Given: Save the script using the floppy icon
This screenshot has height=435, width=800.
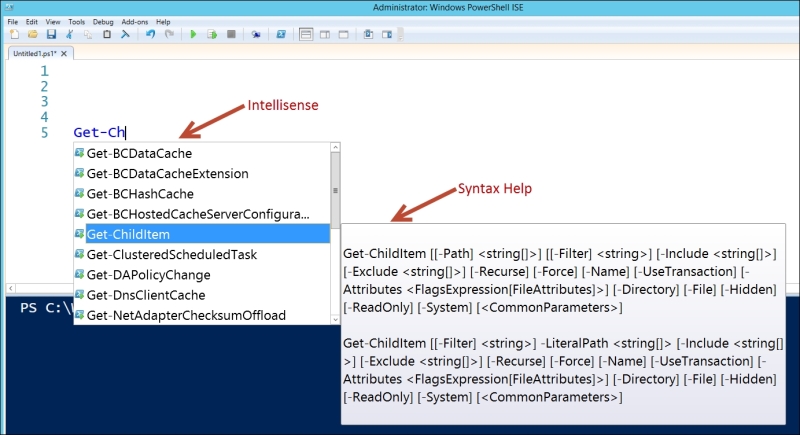Looking at the screenshot, I should [x=51, y=34].
